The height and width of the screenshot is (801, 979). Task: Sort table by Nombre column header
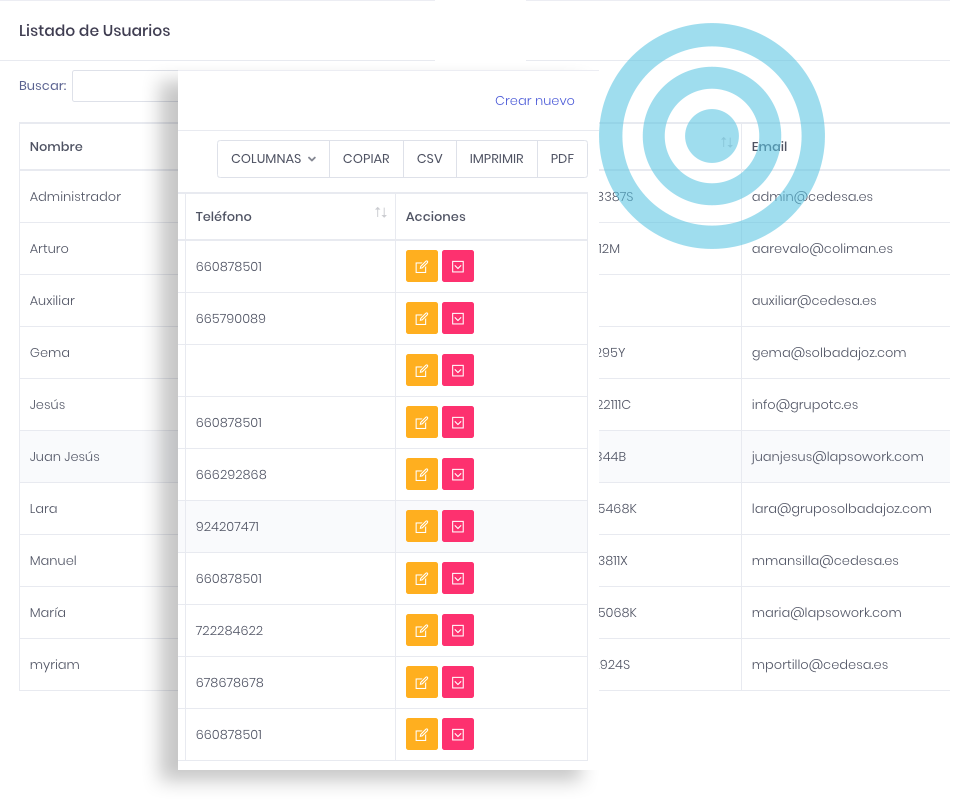tap(56, 147)
